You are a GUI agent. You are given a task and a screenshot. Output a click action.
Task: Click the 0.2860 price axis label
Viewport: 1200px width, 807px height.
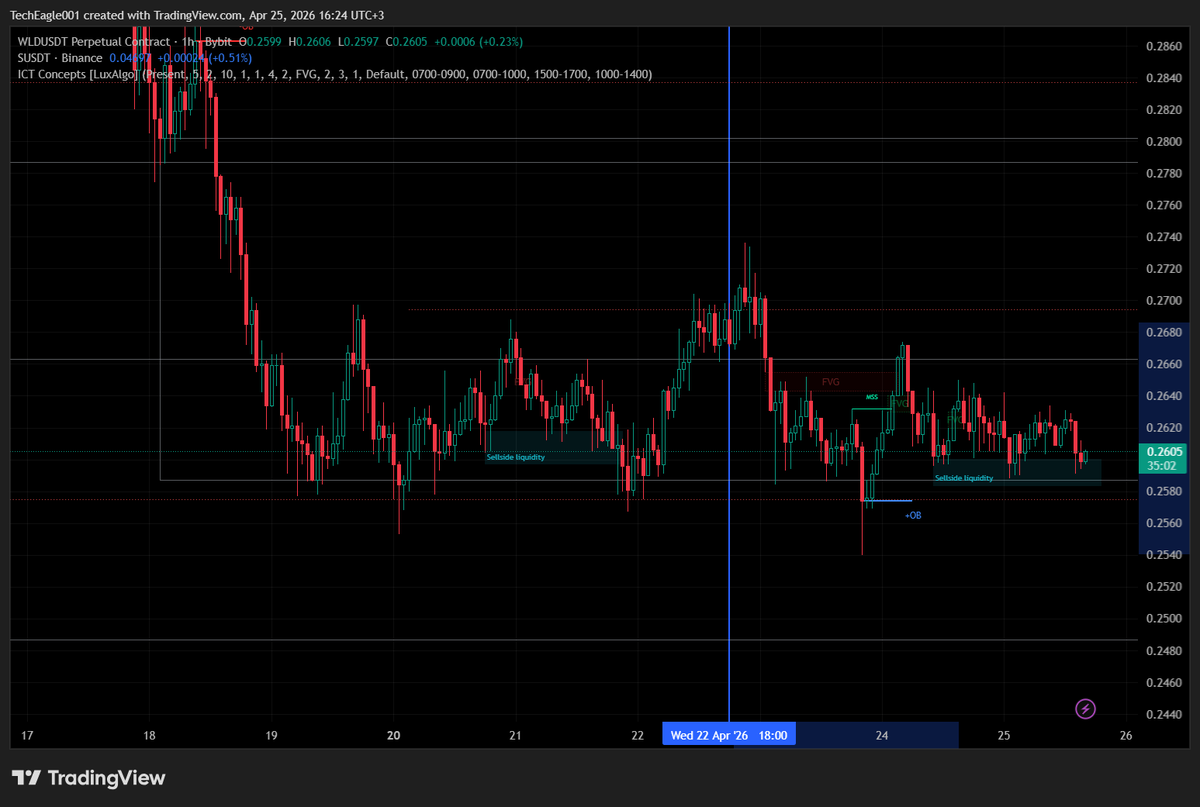point(1166,46)
